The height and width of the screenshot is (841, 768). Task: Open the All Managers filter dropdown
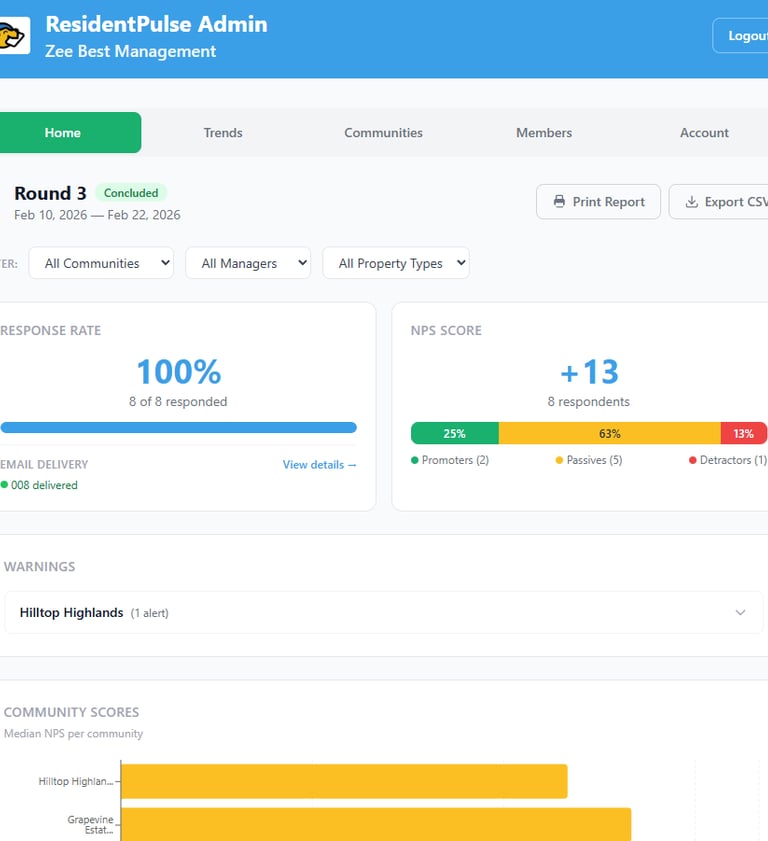tap(248, 263)
